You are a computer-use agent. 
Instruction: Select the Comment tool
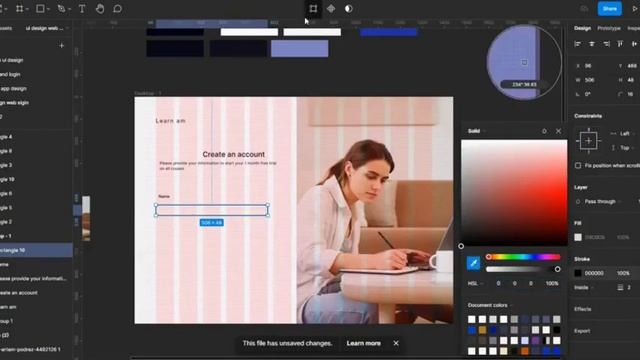tap(118, 9)
